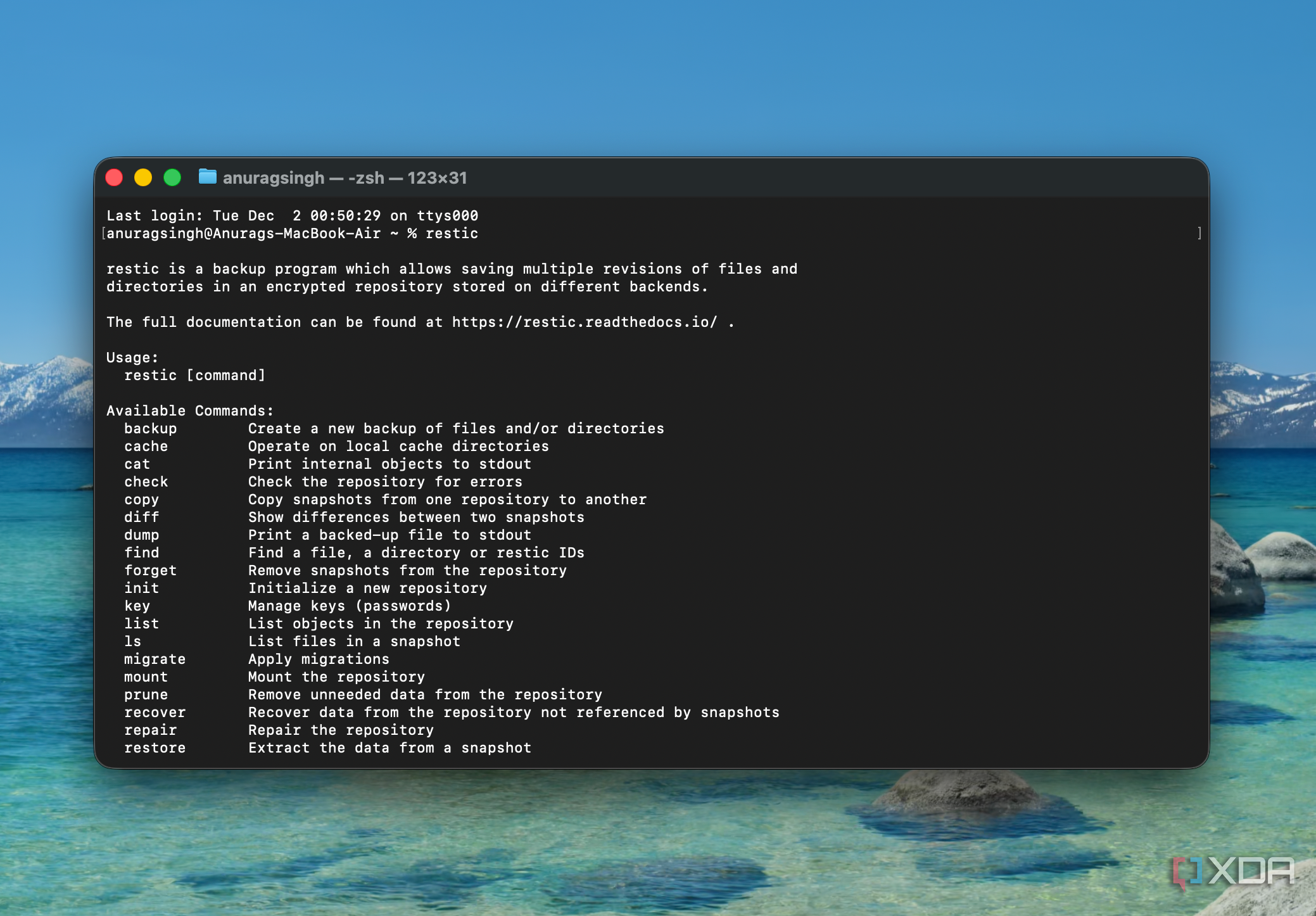Click the 'diff' command name
The image size is (1316, 916).
click(142, 518)
